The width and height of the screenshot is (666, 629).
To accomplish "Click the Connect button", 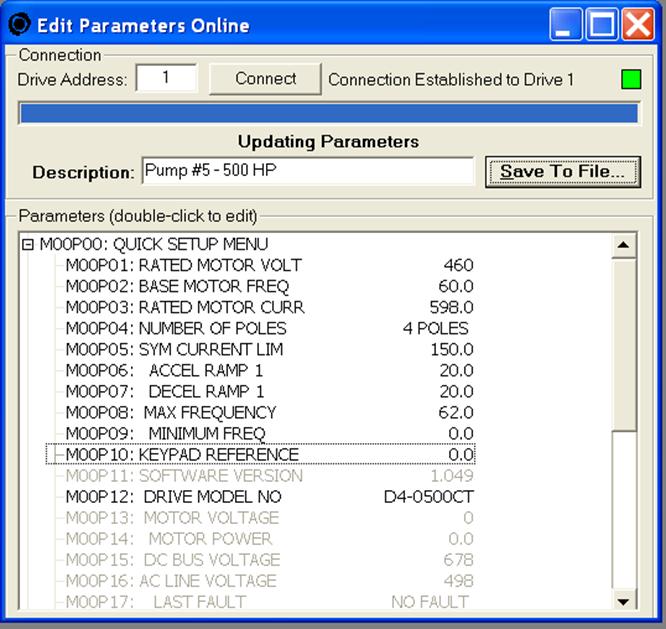I will point(266,78).
